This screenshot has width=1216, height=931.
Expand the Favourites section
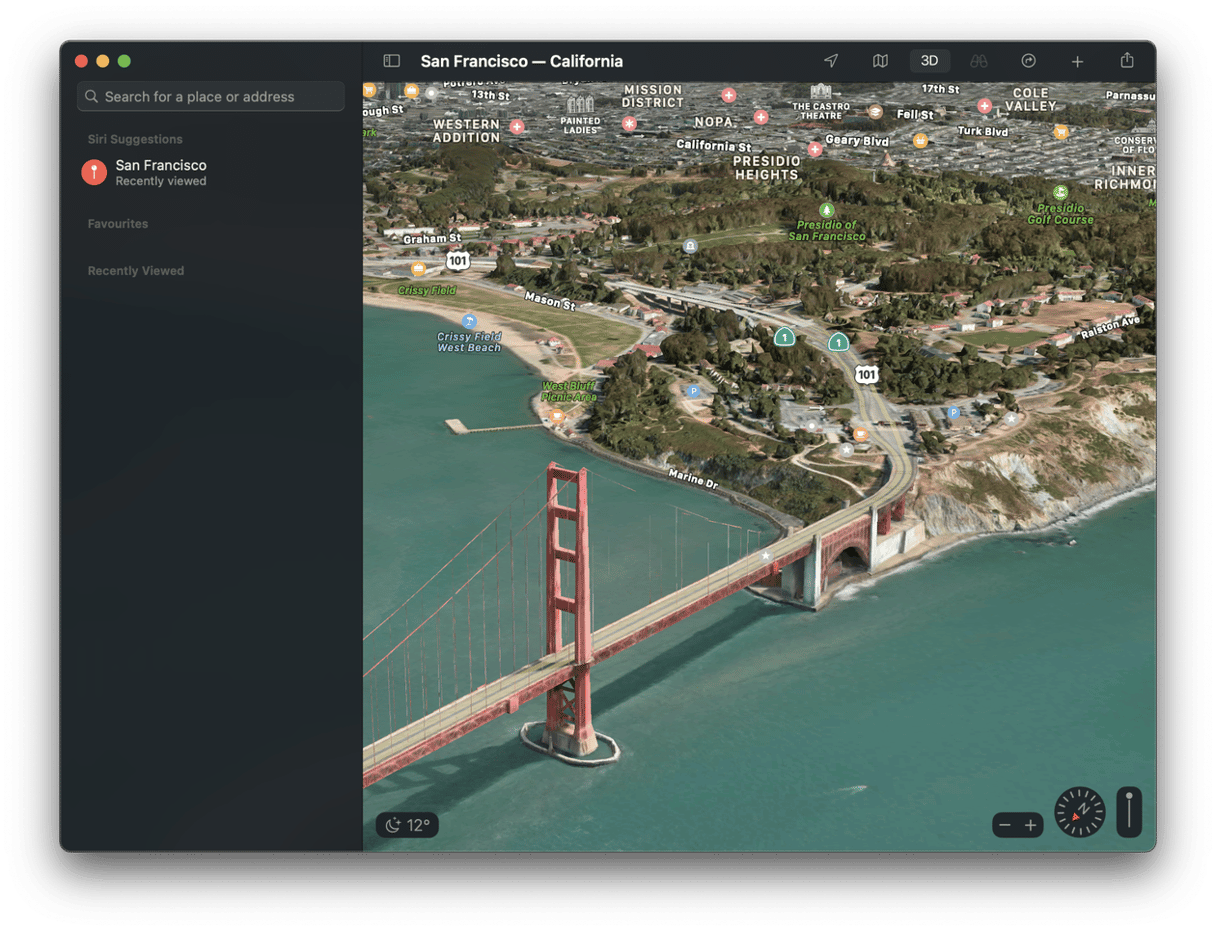pos(118,224)
